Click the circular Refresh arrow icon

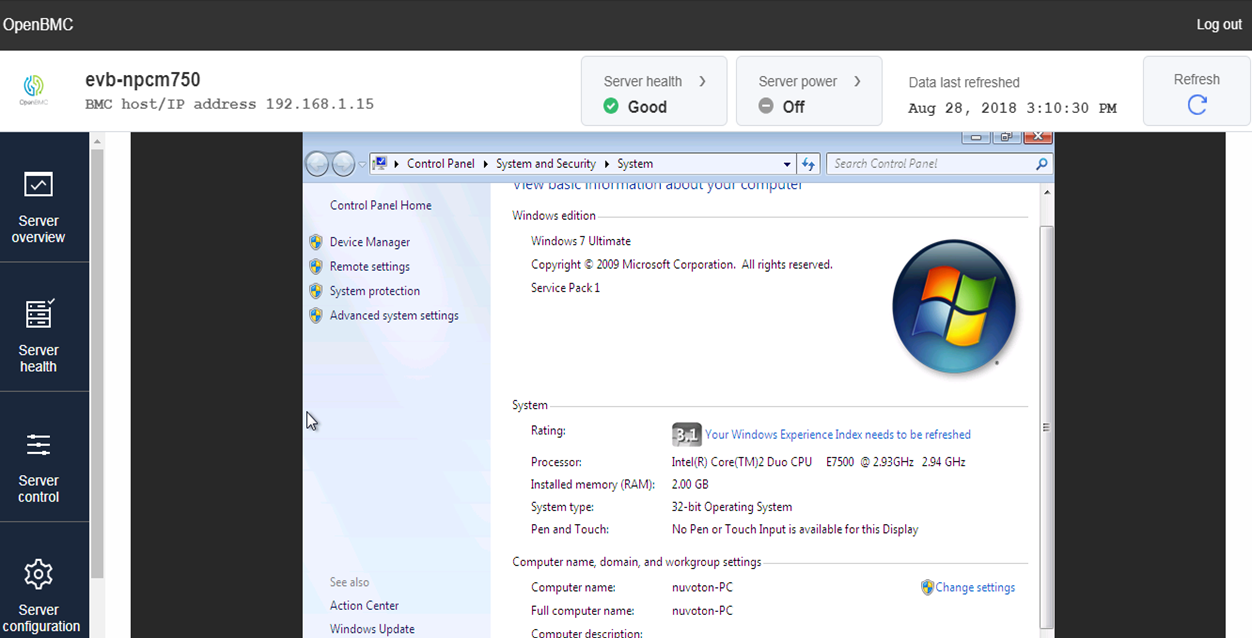coord(1196,105)
